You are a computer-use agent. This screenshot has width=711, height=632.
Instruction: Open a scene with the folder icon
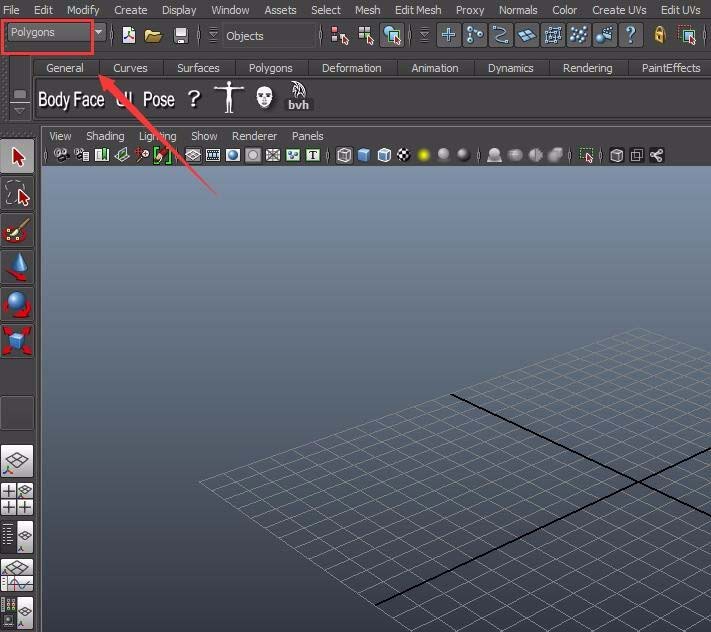click(154, 35)
